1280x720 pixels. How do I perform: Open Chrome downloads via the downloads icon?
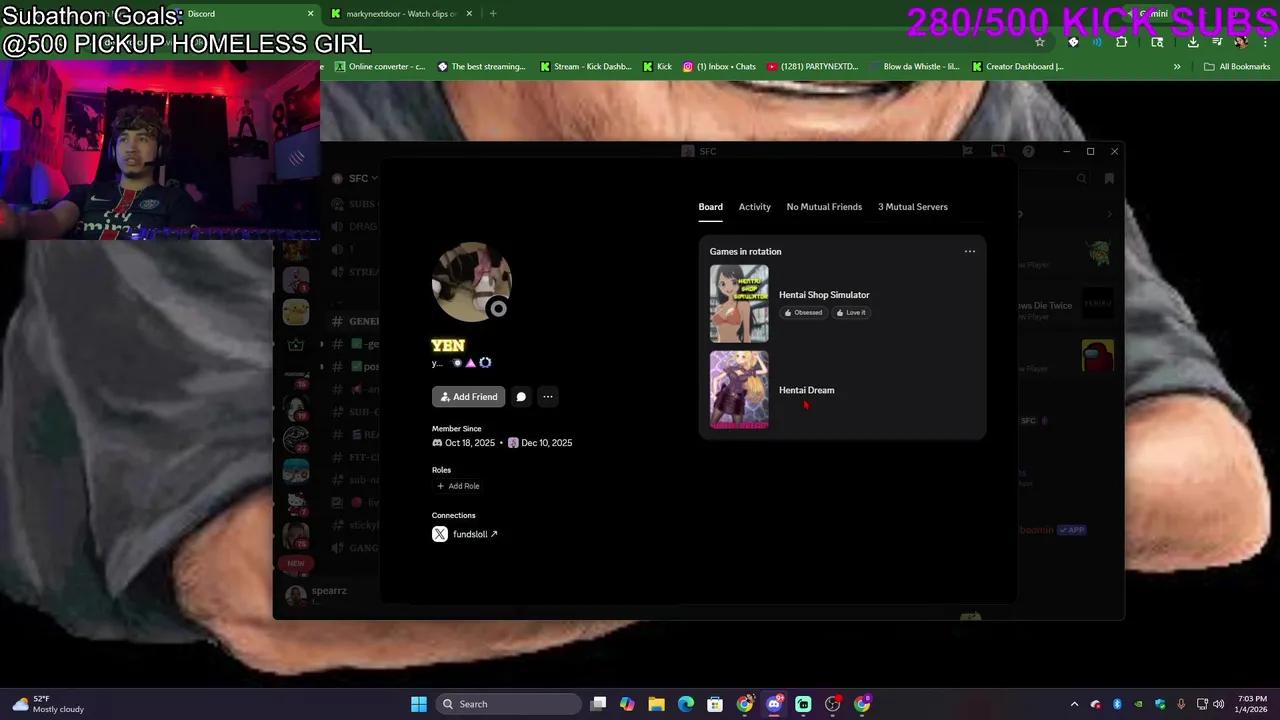pyautogui.click(x=1192, y=42)
